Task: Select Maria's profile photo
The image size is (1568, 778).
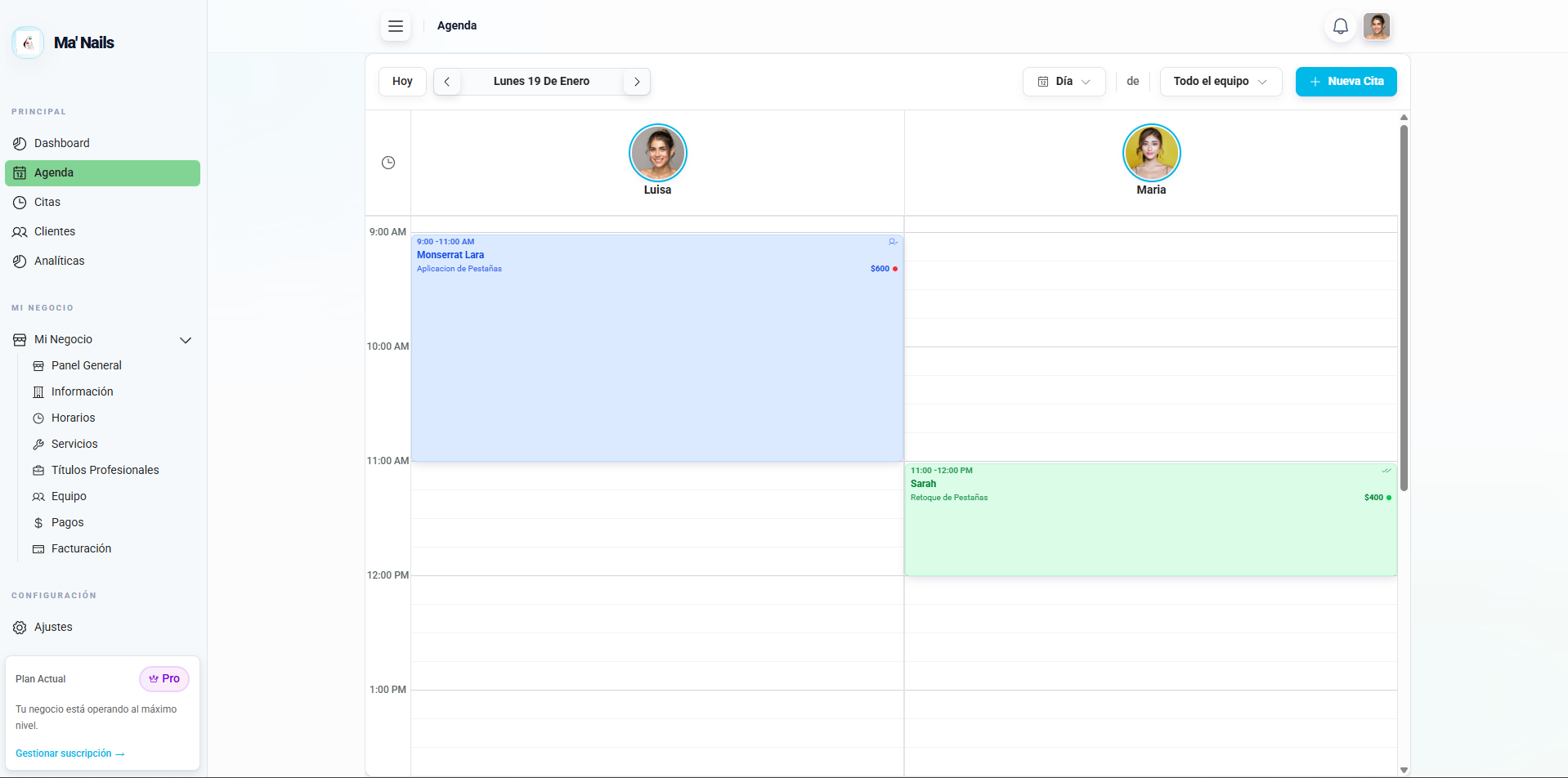Action: point(1151,153)
